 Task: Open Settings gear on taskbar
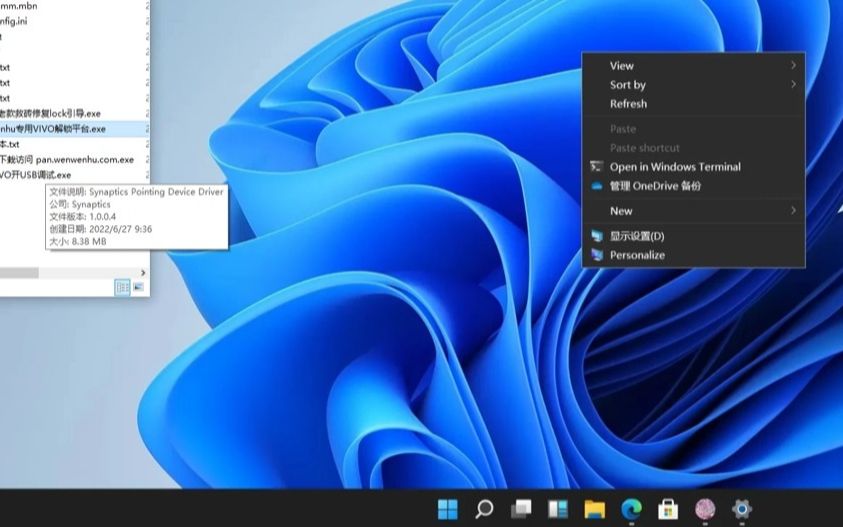[x=741, y=509]
